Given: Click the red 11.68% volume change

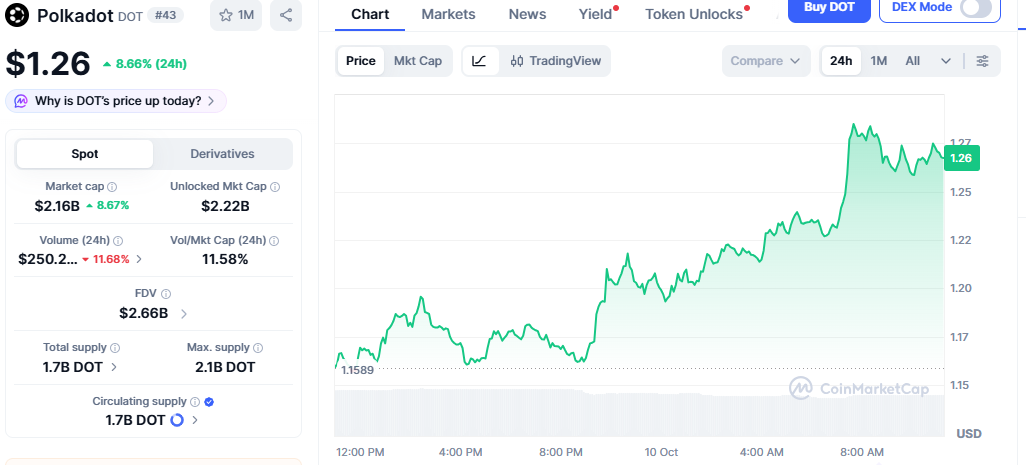Looking at the screenshot, I should point(105,260).
